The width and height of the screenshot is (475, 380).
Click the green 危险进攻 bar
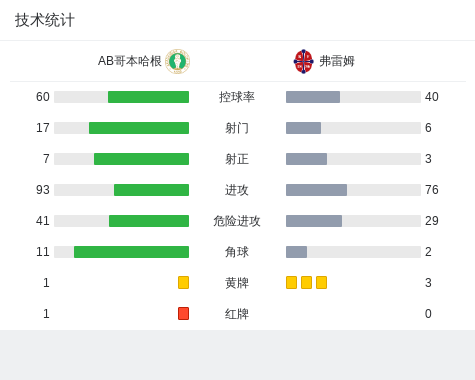click(149, 221)
